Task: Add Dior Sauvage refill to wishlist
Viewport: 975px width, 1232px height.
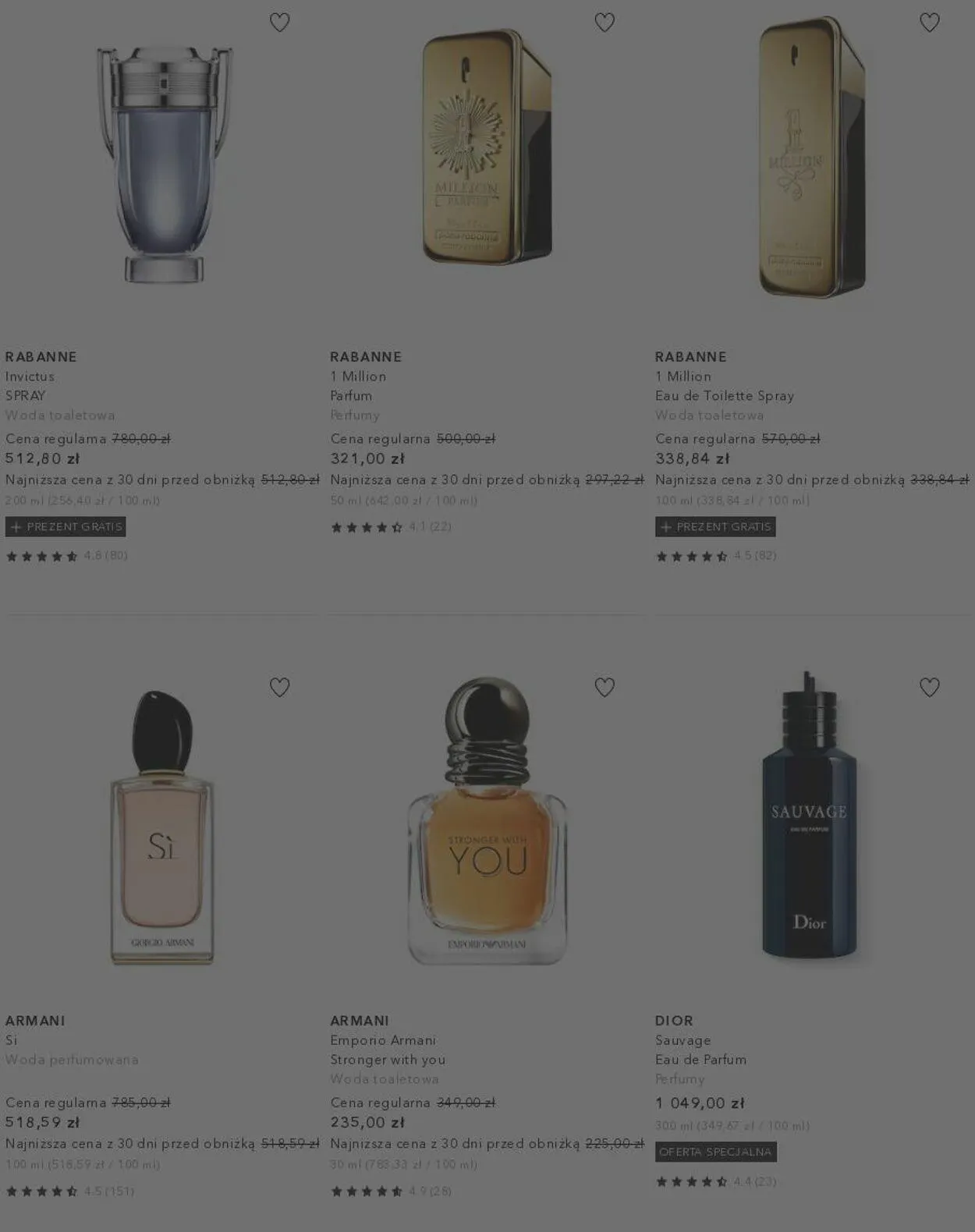Action: tap(929, 687)
